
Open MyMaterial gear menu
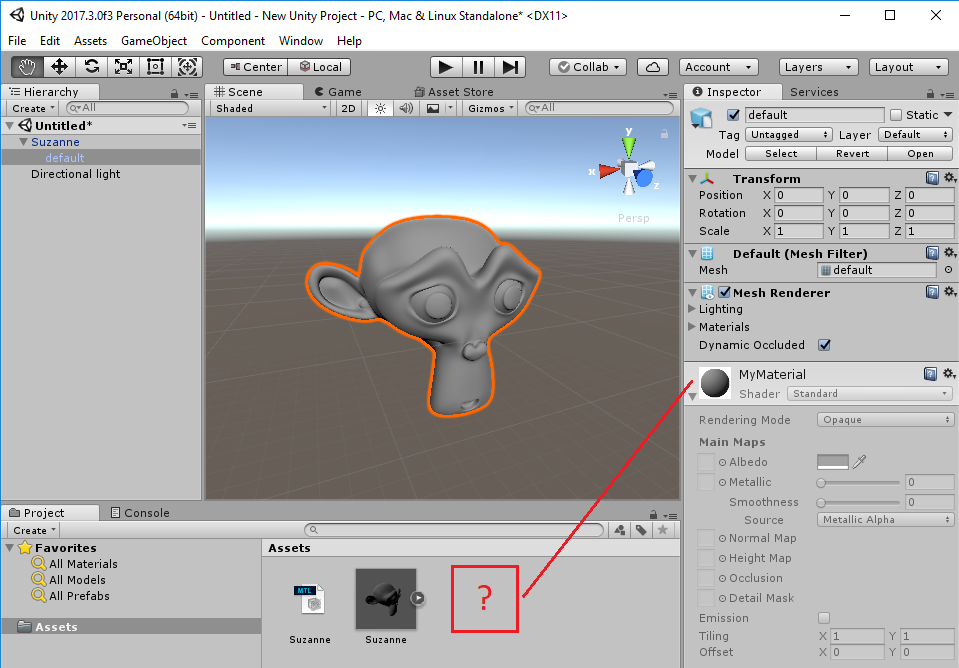(x=949, y=373)
